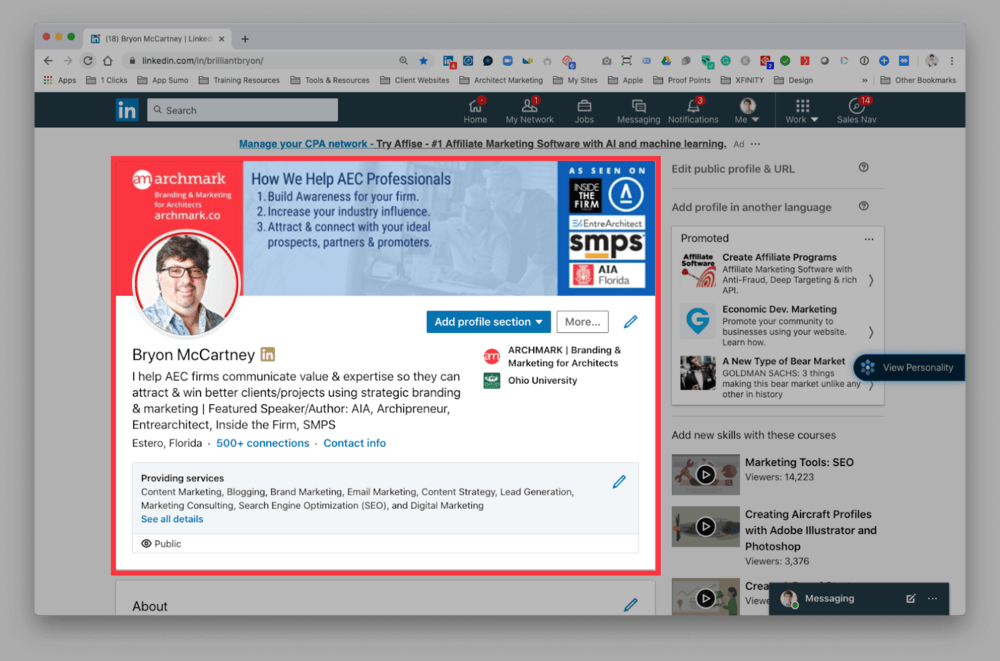Expand the Me account dropdown
1000x661 pixels.
747,110
